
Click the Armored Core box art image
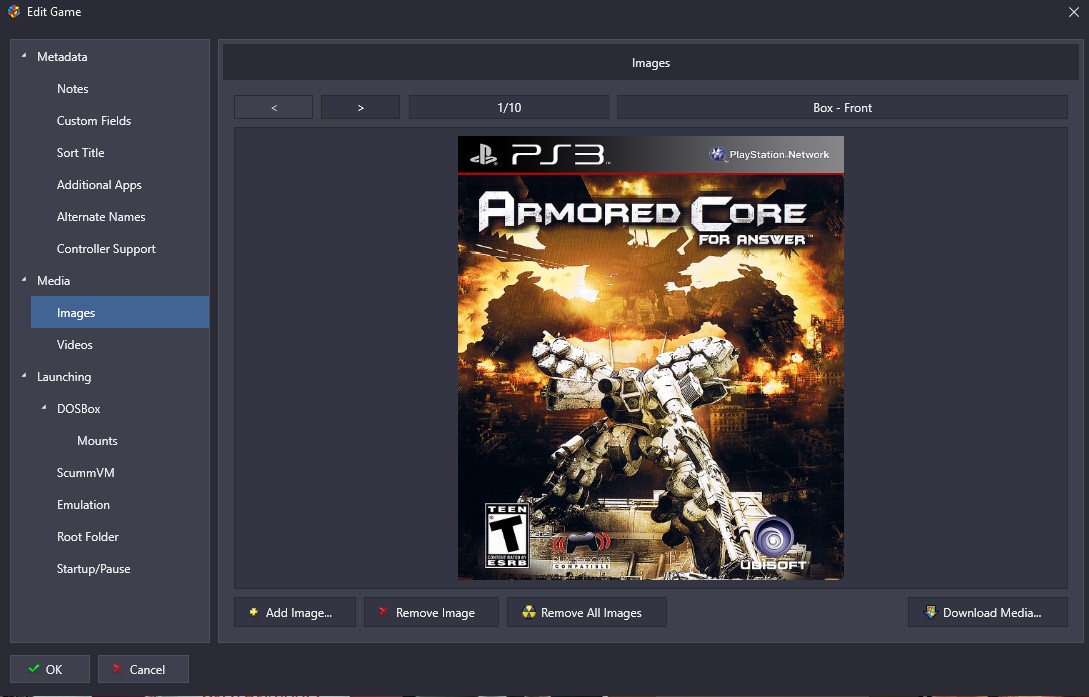pyautogui.click(x=651, y=358)
